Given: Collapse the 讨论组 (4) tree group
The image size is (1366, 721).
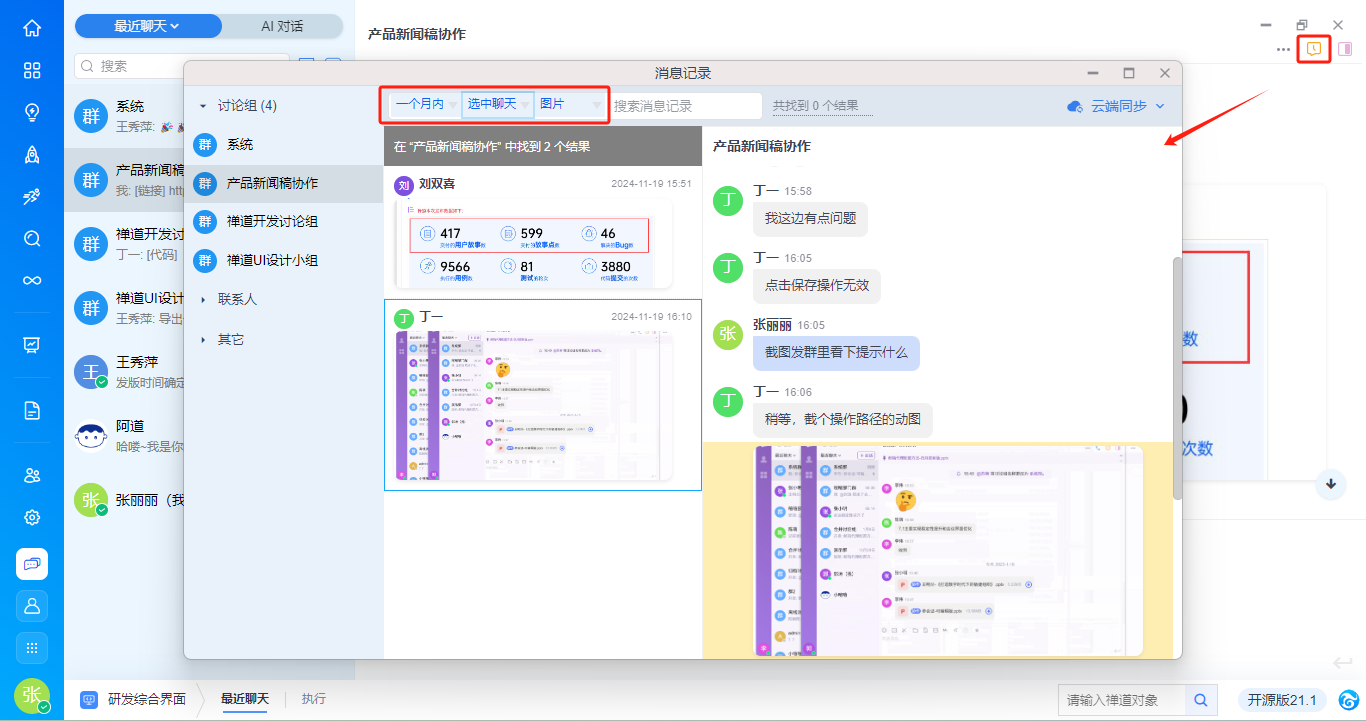Looking at the screenshot, I should pos(203,106).
